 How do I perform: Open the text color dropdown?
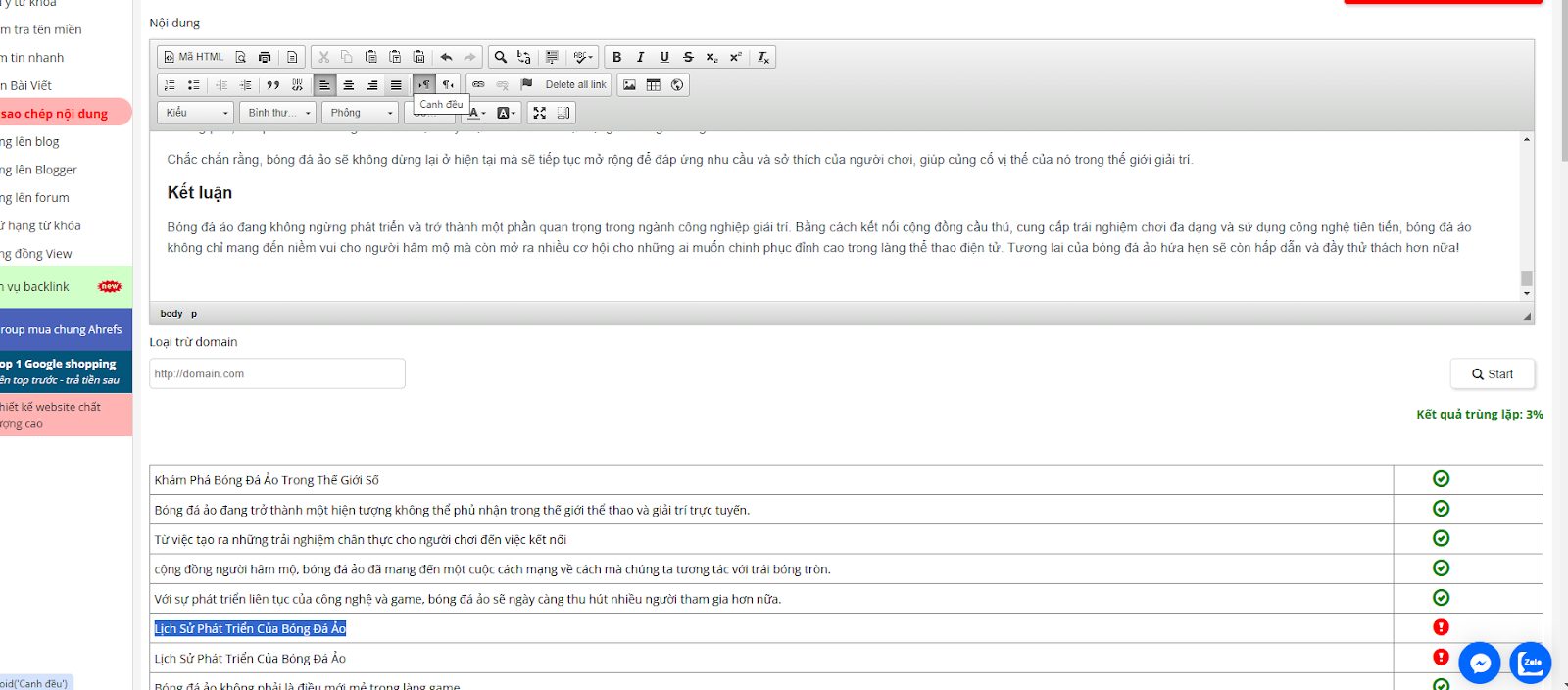(477, 113)
